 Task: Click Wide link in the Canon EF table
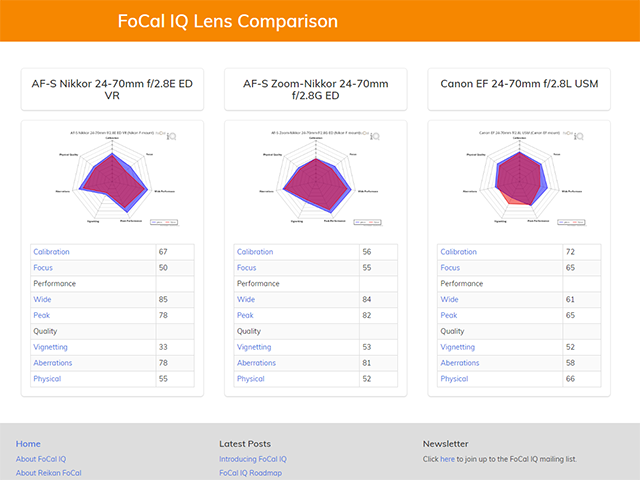[x=449, y=300]
